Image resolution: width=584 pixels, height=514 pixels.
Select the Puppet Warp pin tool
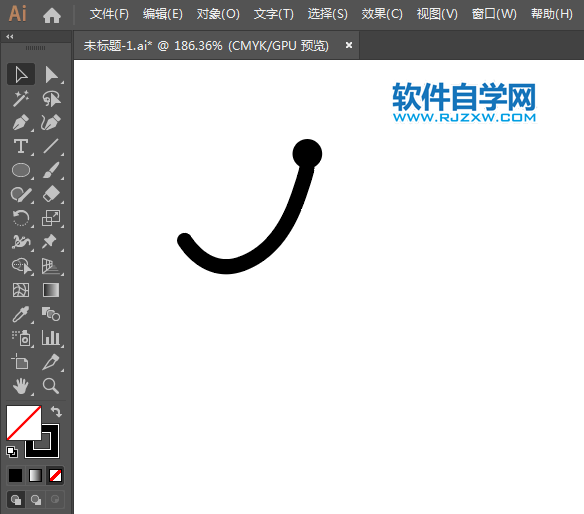(51, 242)
